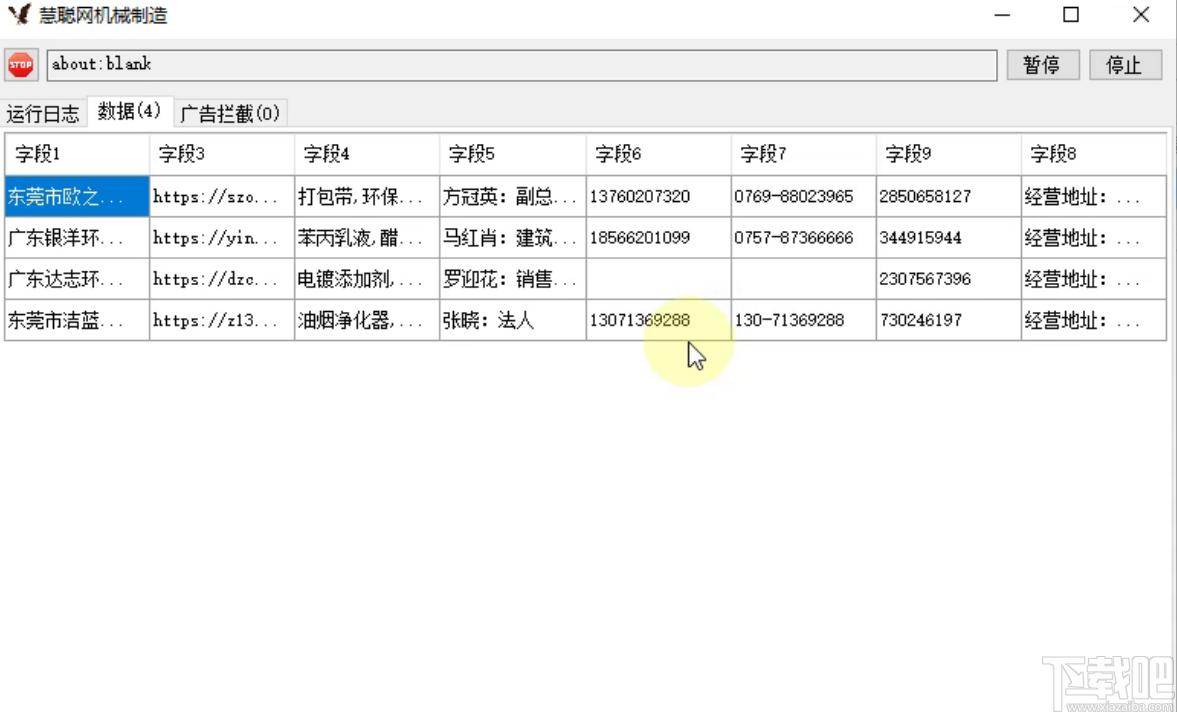Select the 2850658127 cell
1177x712 pixels.
(x=949, y=197)
